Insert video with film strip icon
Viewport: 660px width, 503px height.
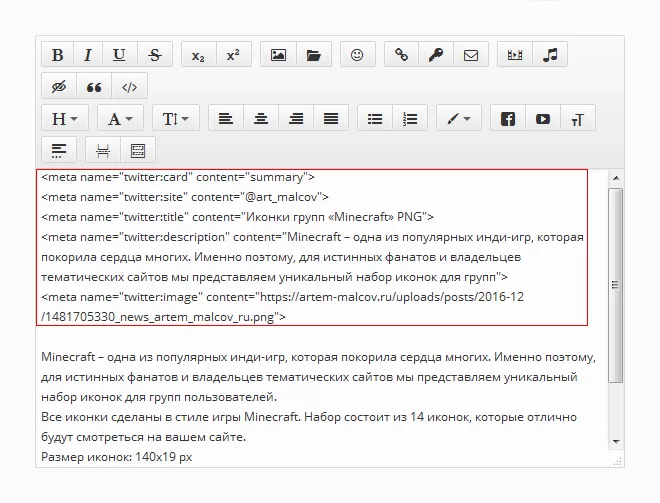tap(515, 55)
